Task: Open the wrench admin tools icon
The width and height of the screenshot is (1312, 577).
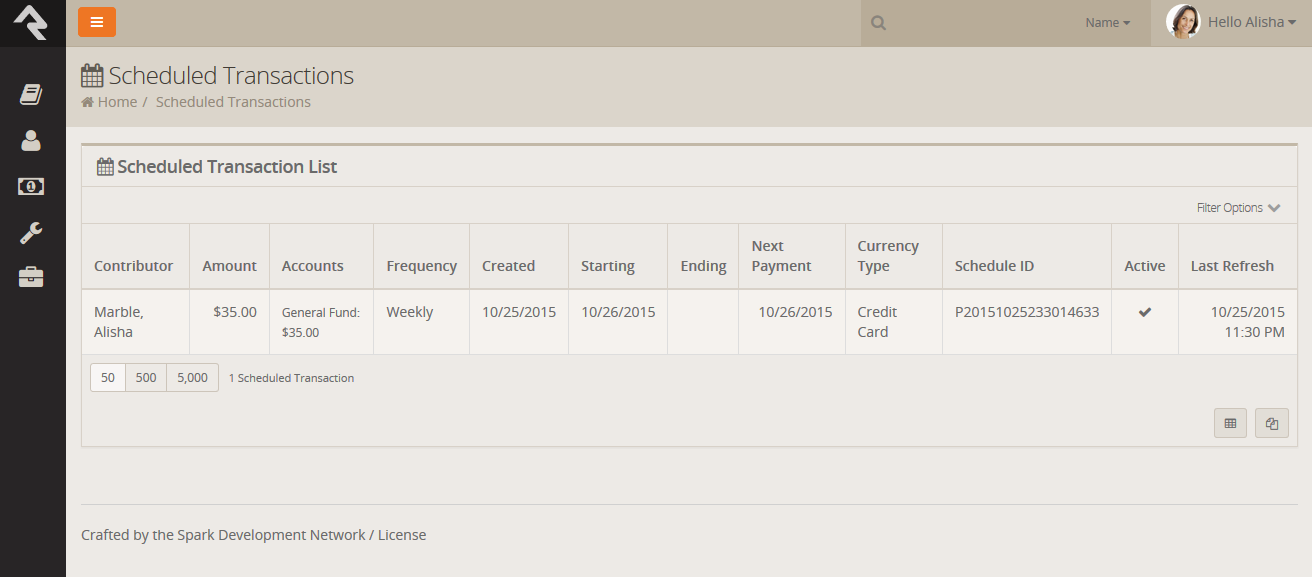Action: tap(31, 233)
